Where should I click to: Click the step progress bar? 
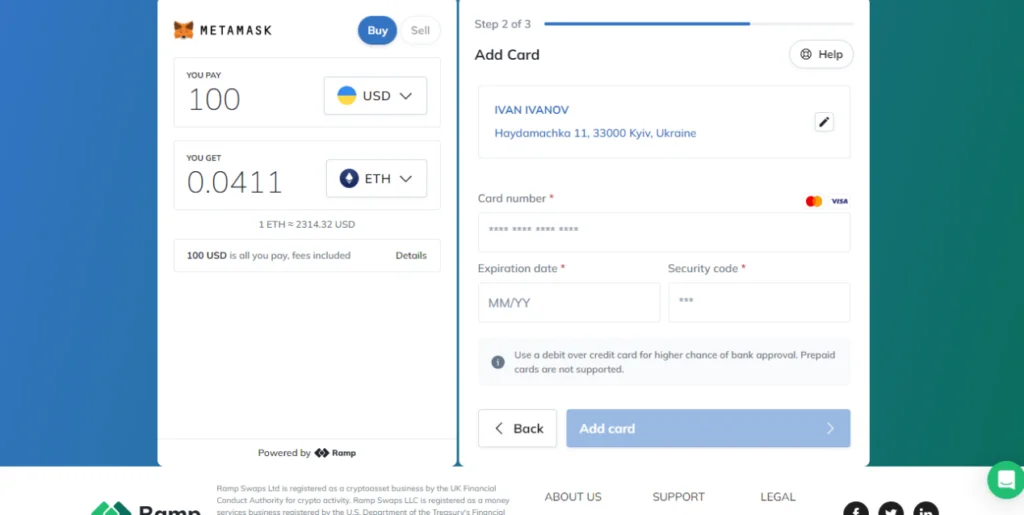tap(699, 23)
